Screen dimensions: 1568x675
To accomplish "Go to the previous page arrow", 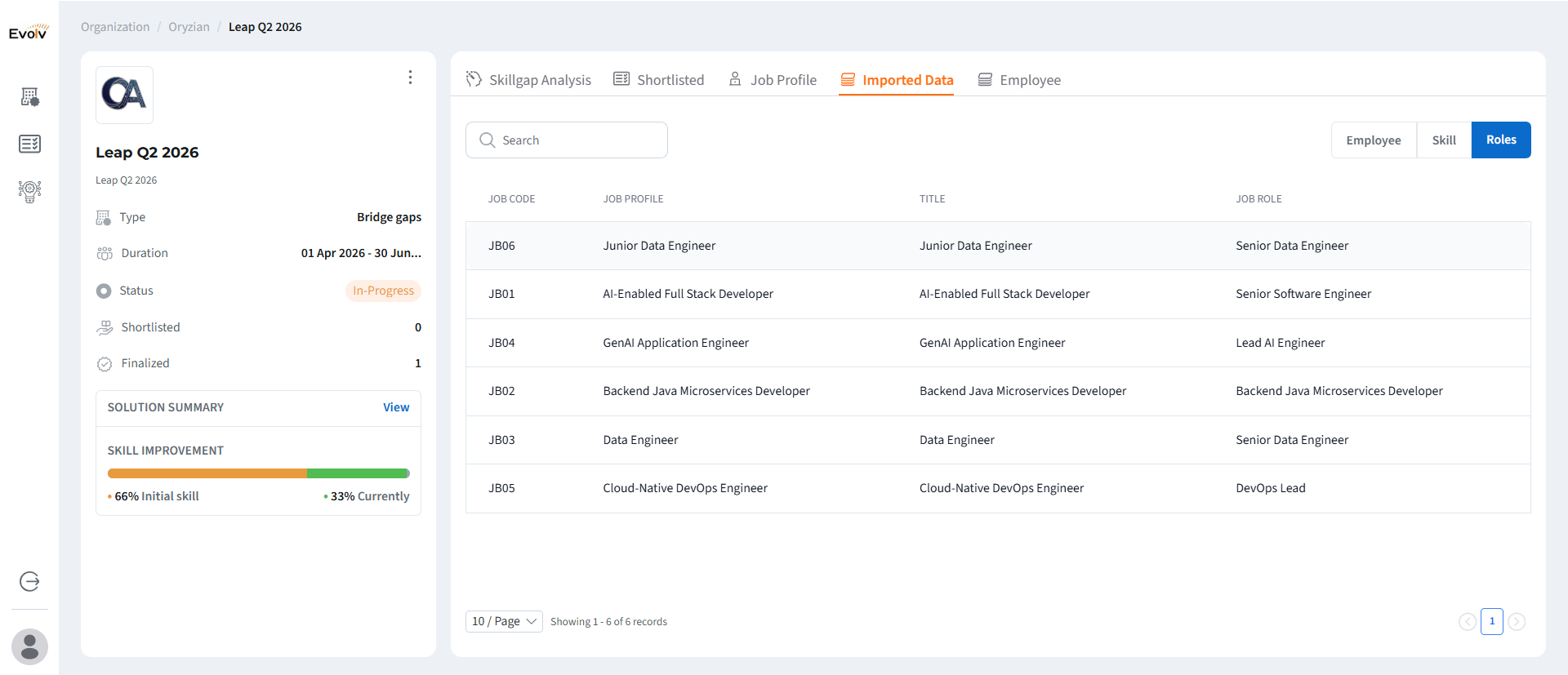I will [x=1467, y=622].
